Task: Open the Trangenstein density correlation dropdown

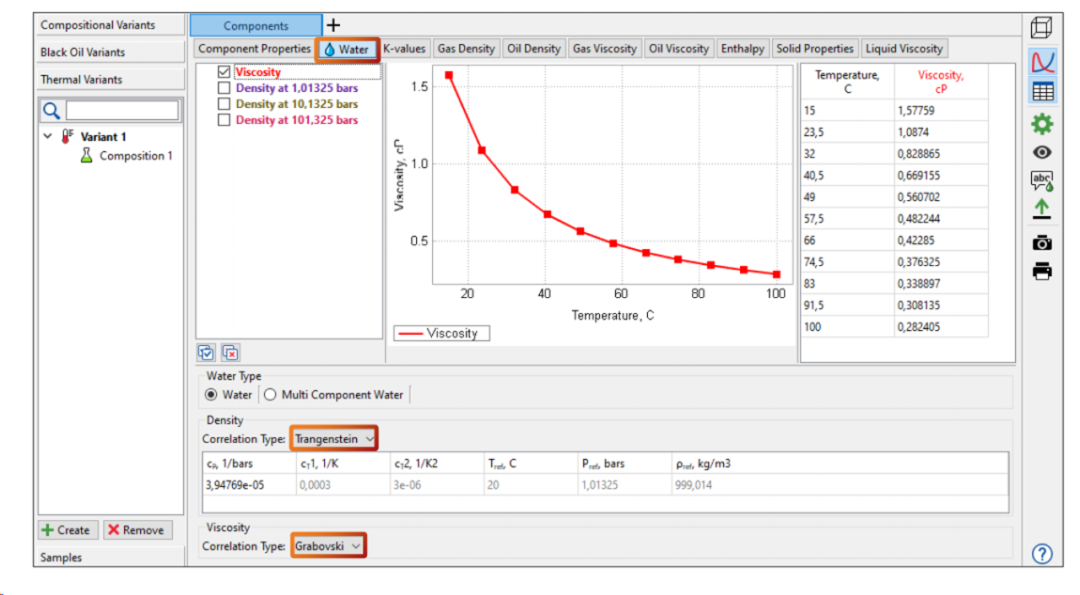Action: tap(335, 438)
